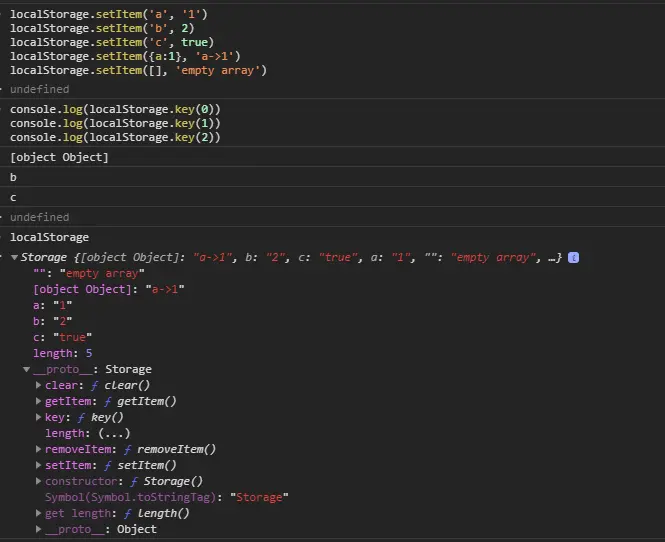Screen dimensions: 665x542
Task: Click console.log(localStorage.key(2)) line
Action: point(115,137)
